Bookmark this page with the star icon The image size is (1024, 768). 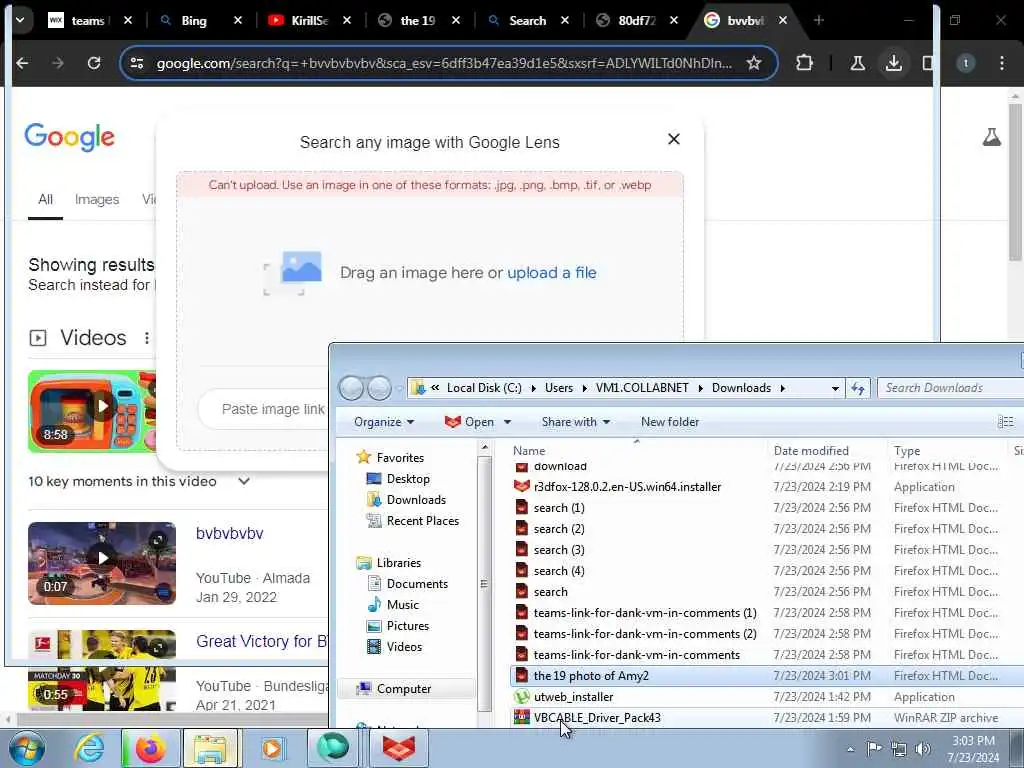coord(754,63)
